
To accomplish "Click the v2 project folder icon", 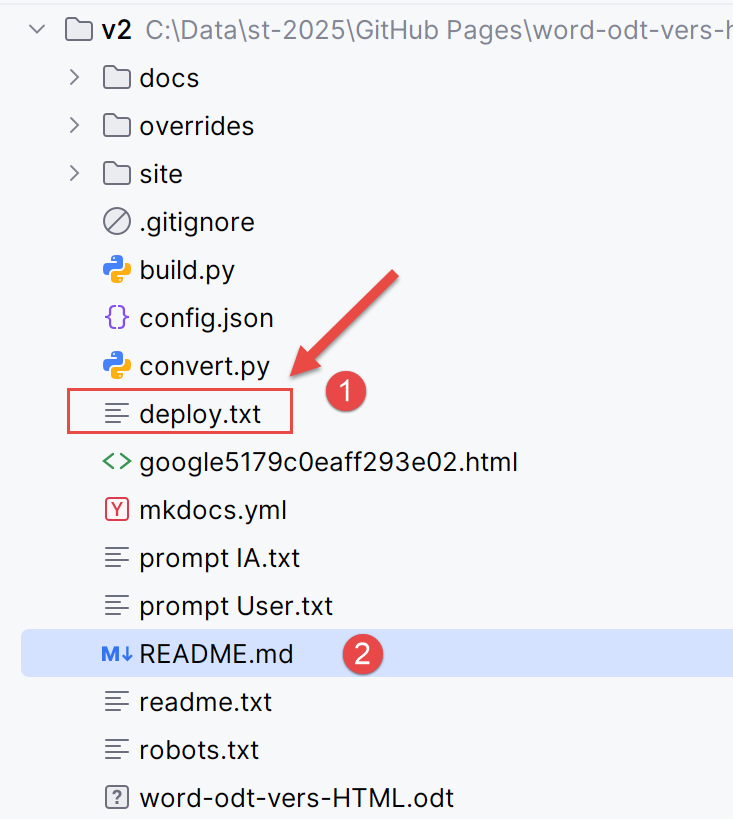I will 80,30.
